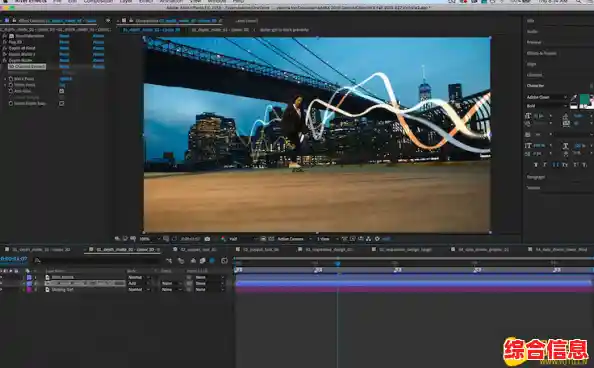Open the Active Camera view dropdown
594x368 pixels.
point(294,239)
